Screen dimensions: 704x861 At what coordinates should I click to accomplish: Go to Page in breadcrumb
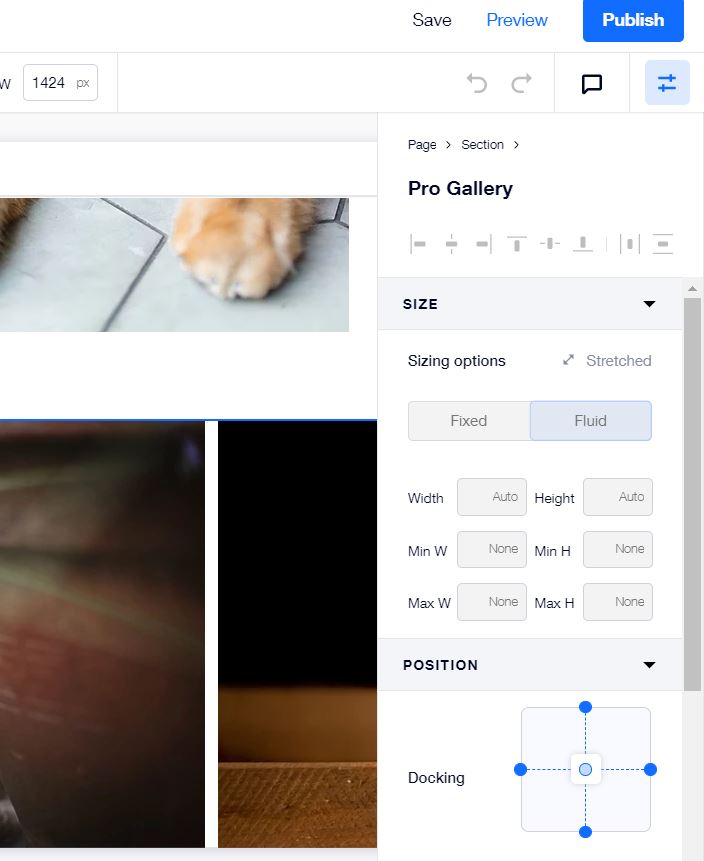pos(422,145)
